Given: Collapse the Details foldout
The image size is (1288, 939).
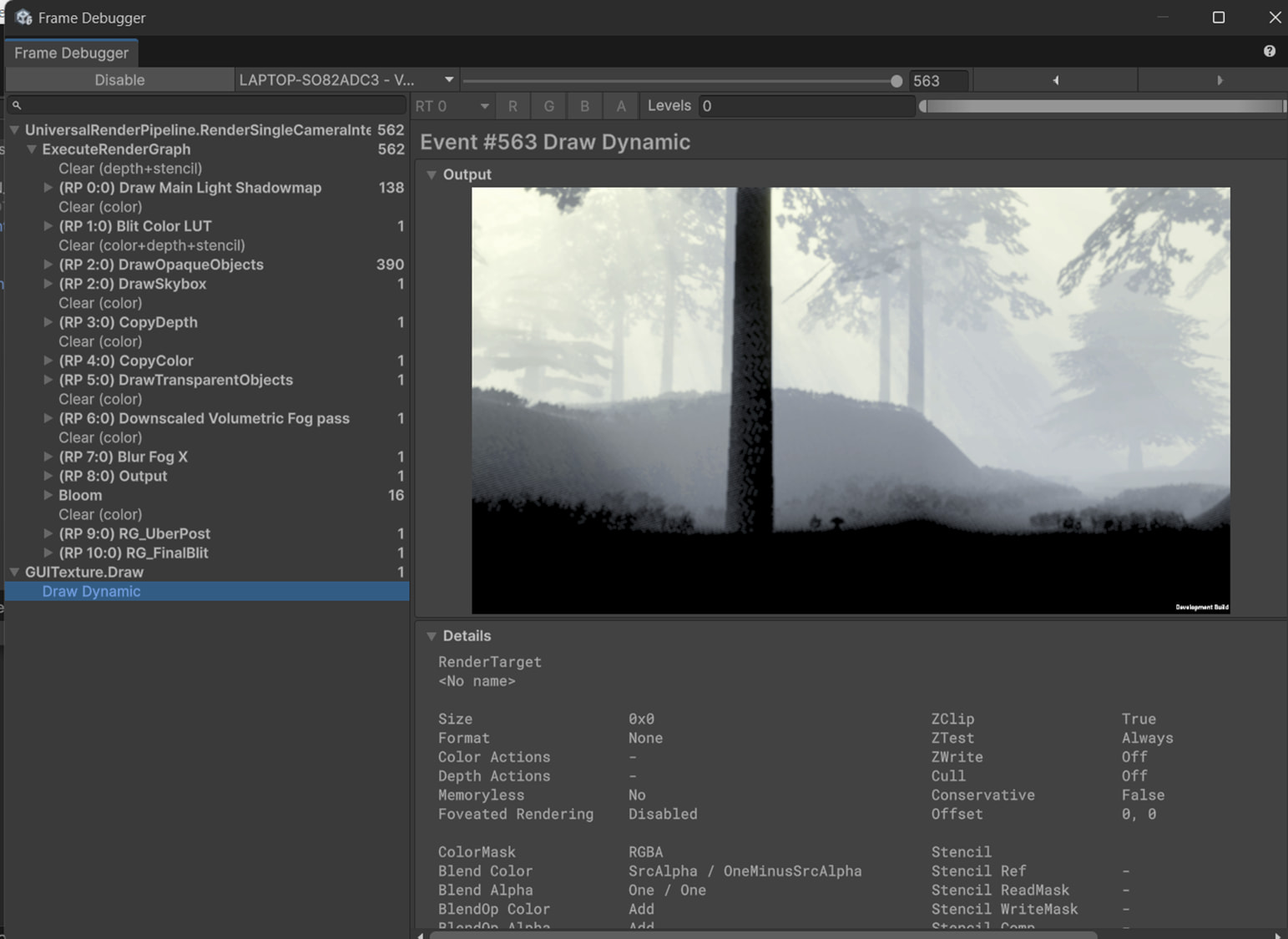Looking at the screenshot, I should 432,635.
